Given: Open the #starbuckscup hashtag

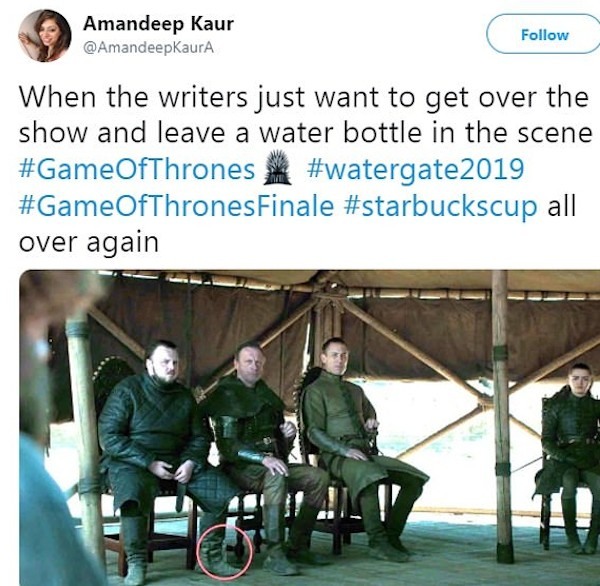Looking at the screenshot, I should tap(440, 206).
